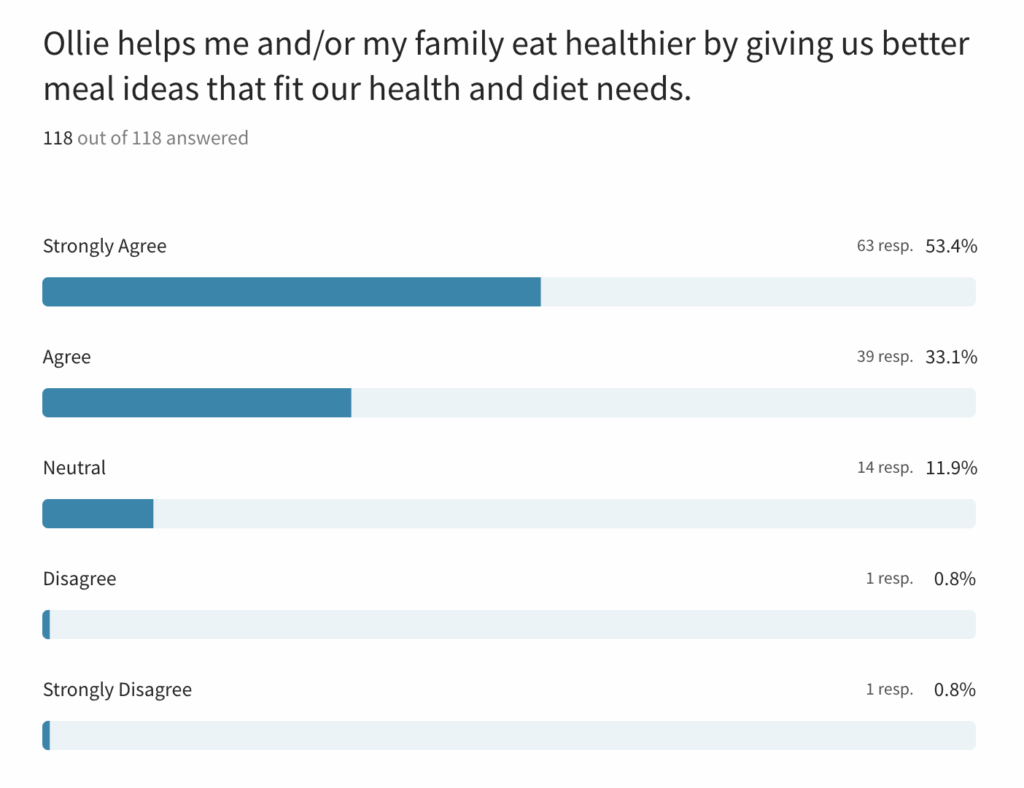Click the Agree filled bar segment
Image resolution: width=1024 pixels, height=788 pixels.
(x=197, y=403)
